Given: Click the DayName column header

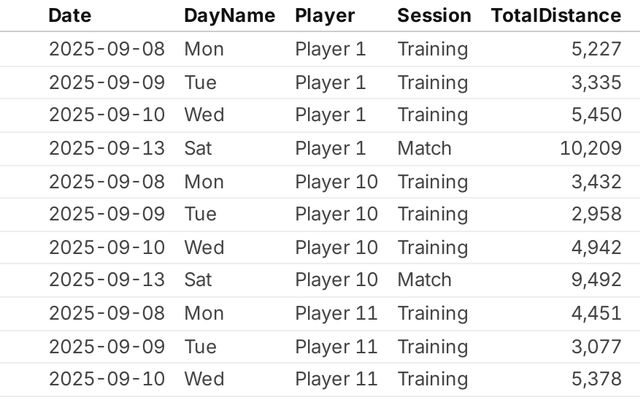Looking at the screenshot, I should click(229, 15).
